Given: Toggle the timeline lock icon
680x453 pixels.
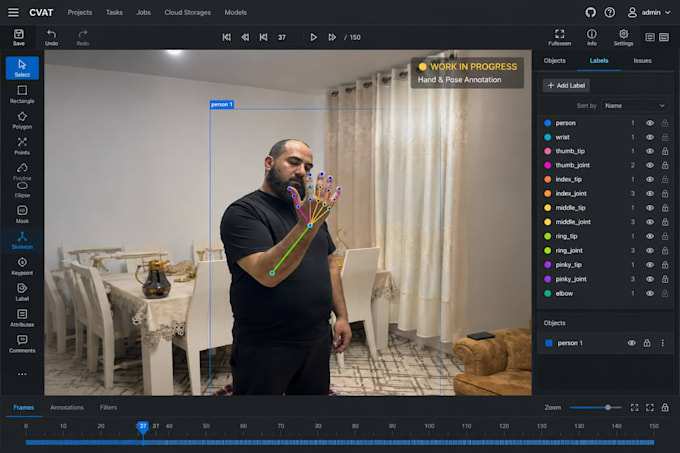Looking at the screenshot, I should click(665, 407).
